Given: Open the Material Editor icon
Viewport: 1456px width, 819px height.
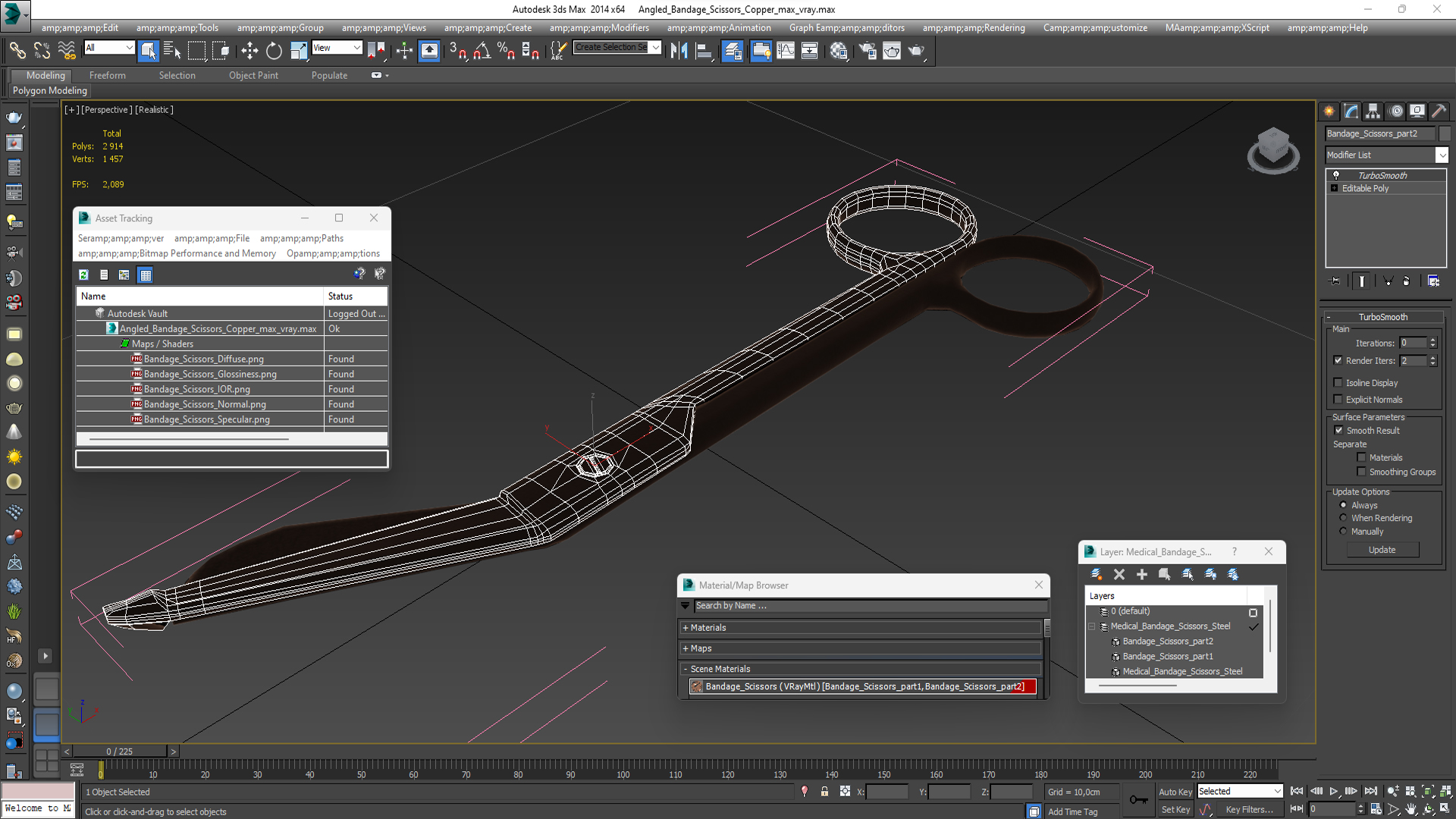Looking at the screenshot, I should (839, 51).
